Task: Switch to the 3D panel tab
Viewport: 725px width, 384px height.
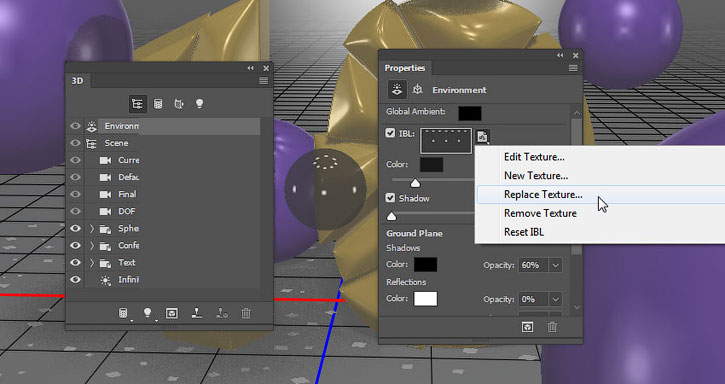Action: pyautogui.click(x=77, y=81)
